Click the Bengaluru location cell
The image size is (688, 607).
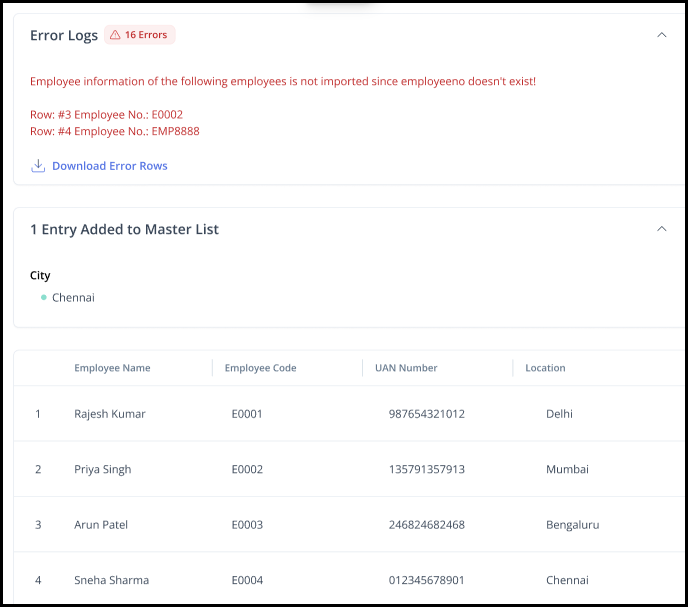[x=573, y=524]
